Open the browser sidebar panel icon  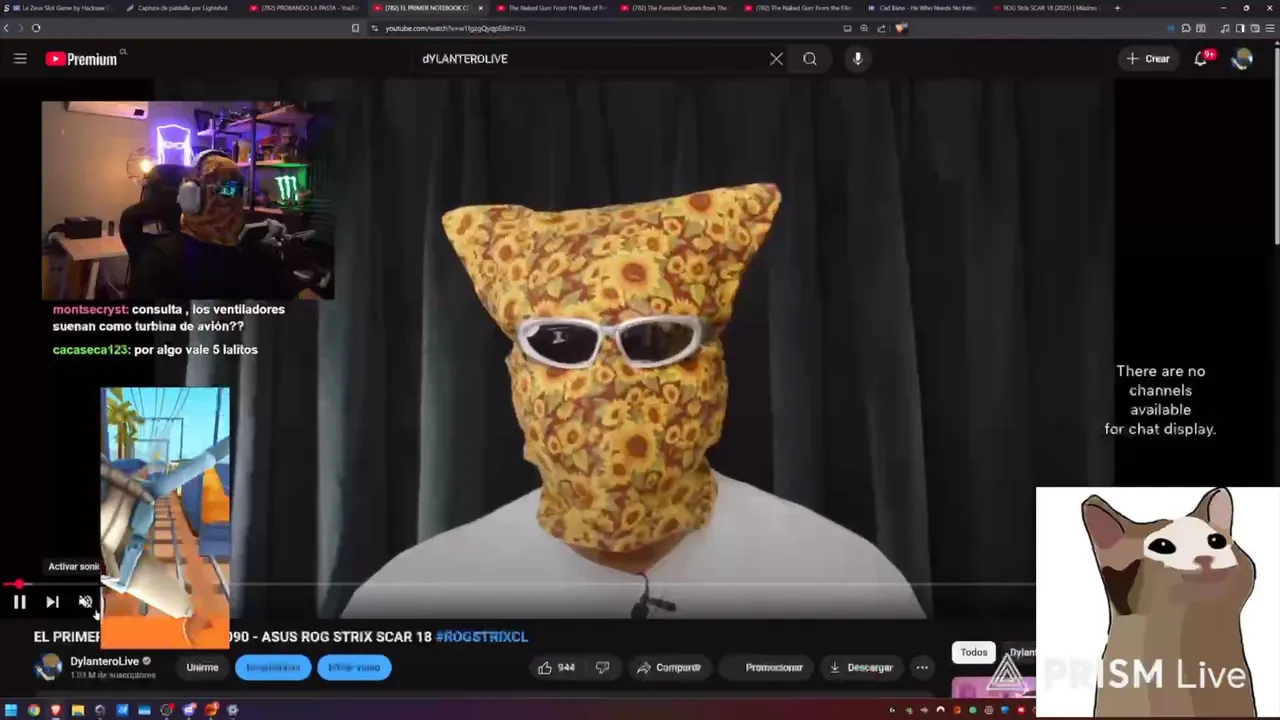[x=1240, y=28]
